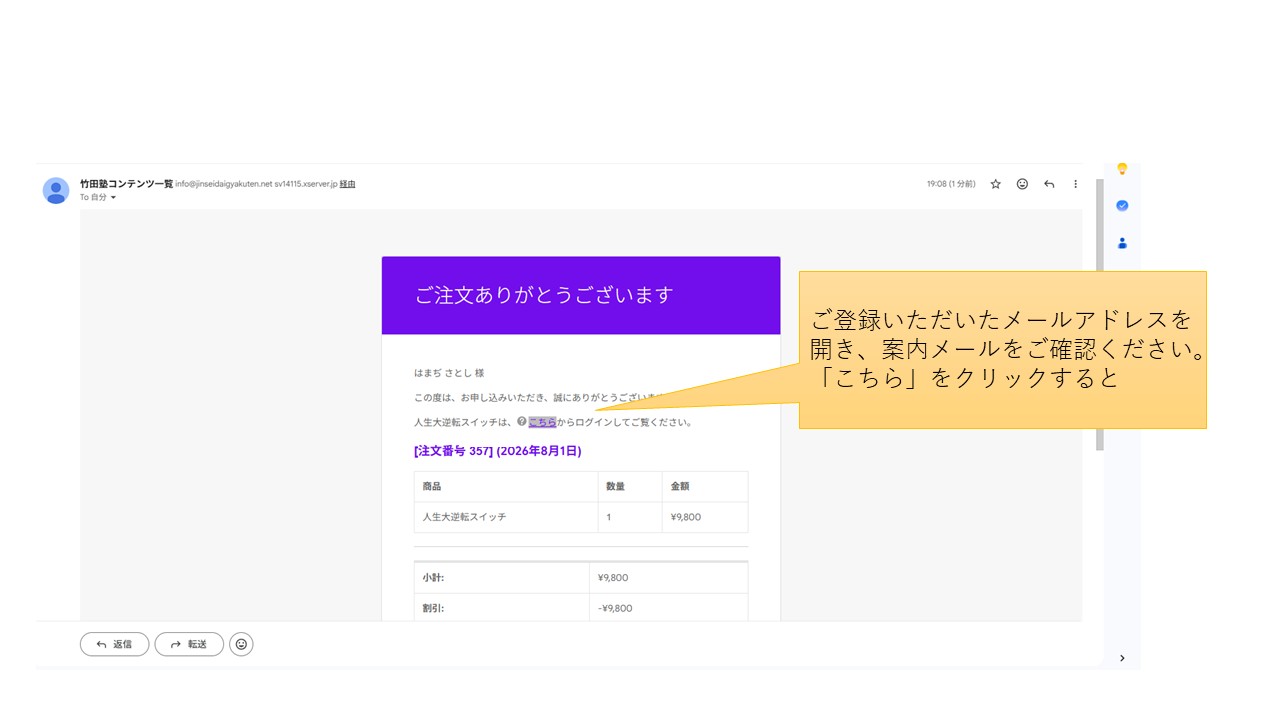This screenshot has width=1280, height=720.
Task: Click the 商品 column header
Action: point(432,487)
